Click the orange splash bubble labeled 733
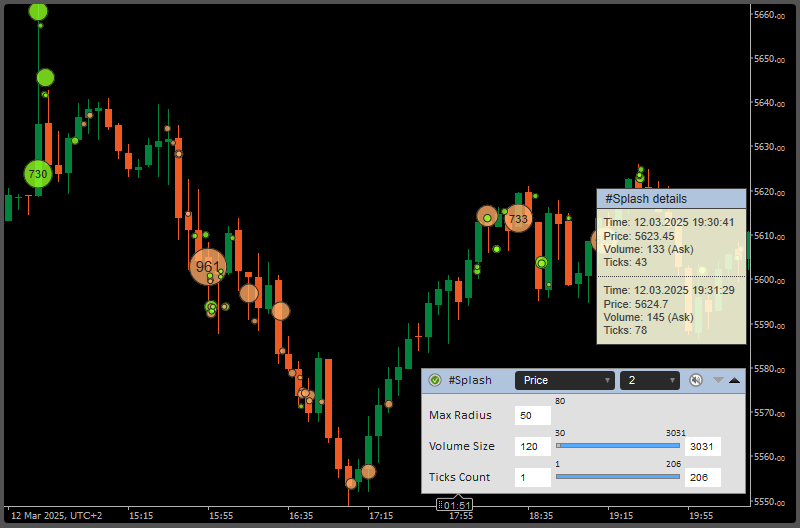The height and width of the screenshot is (528, 800). [x=518, y=218]
